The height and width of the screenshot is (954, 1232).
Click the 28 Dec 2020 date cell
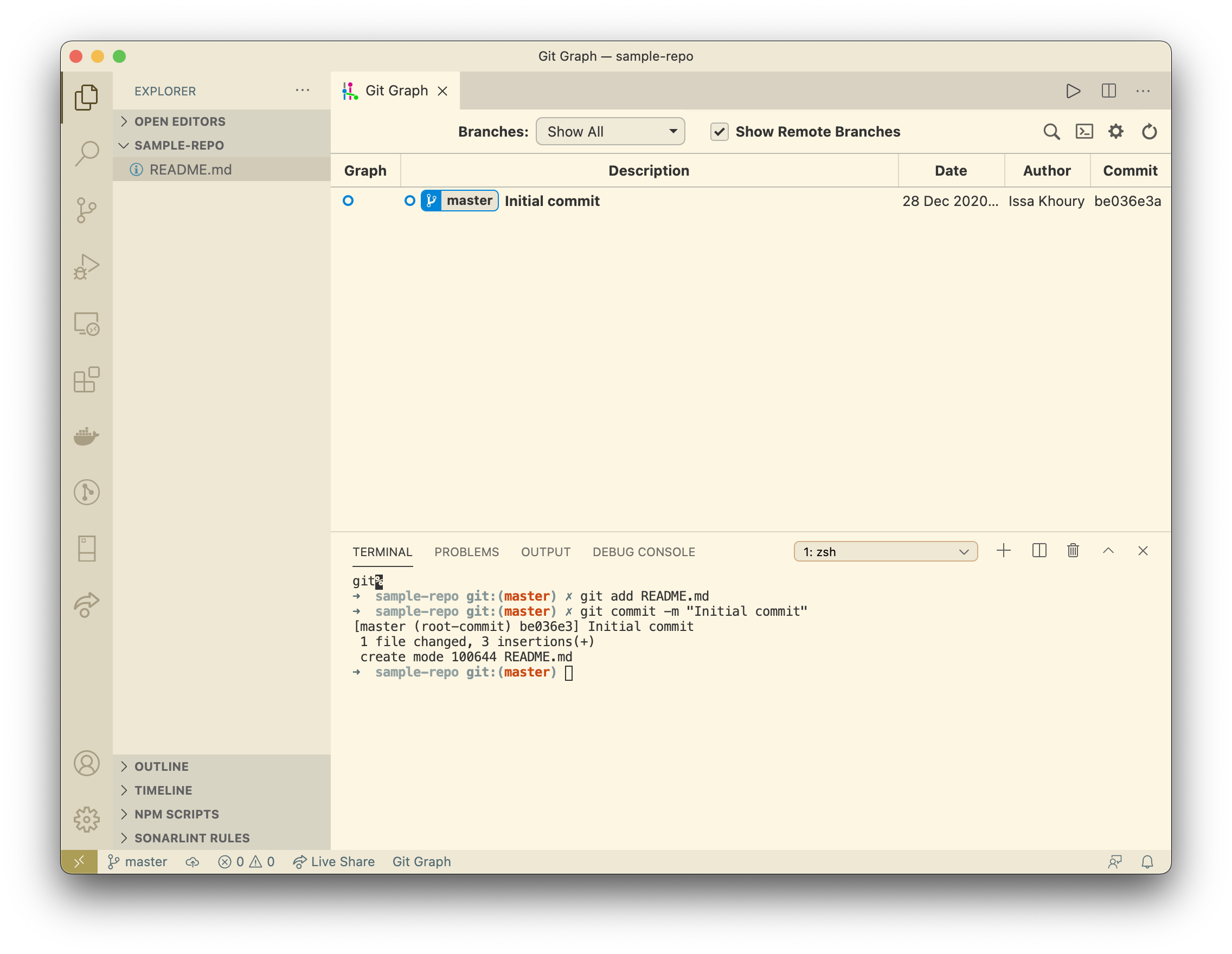(x=951, y=201)
